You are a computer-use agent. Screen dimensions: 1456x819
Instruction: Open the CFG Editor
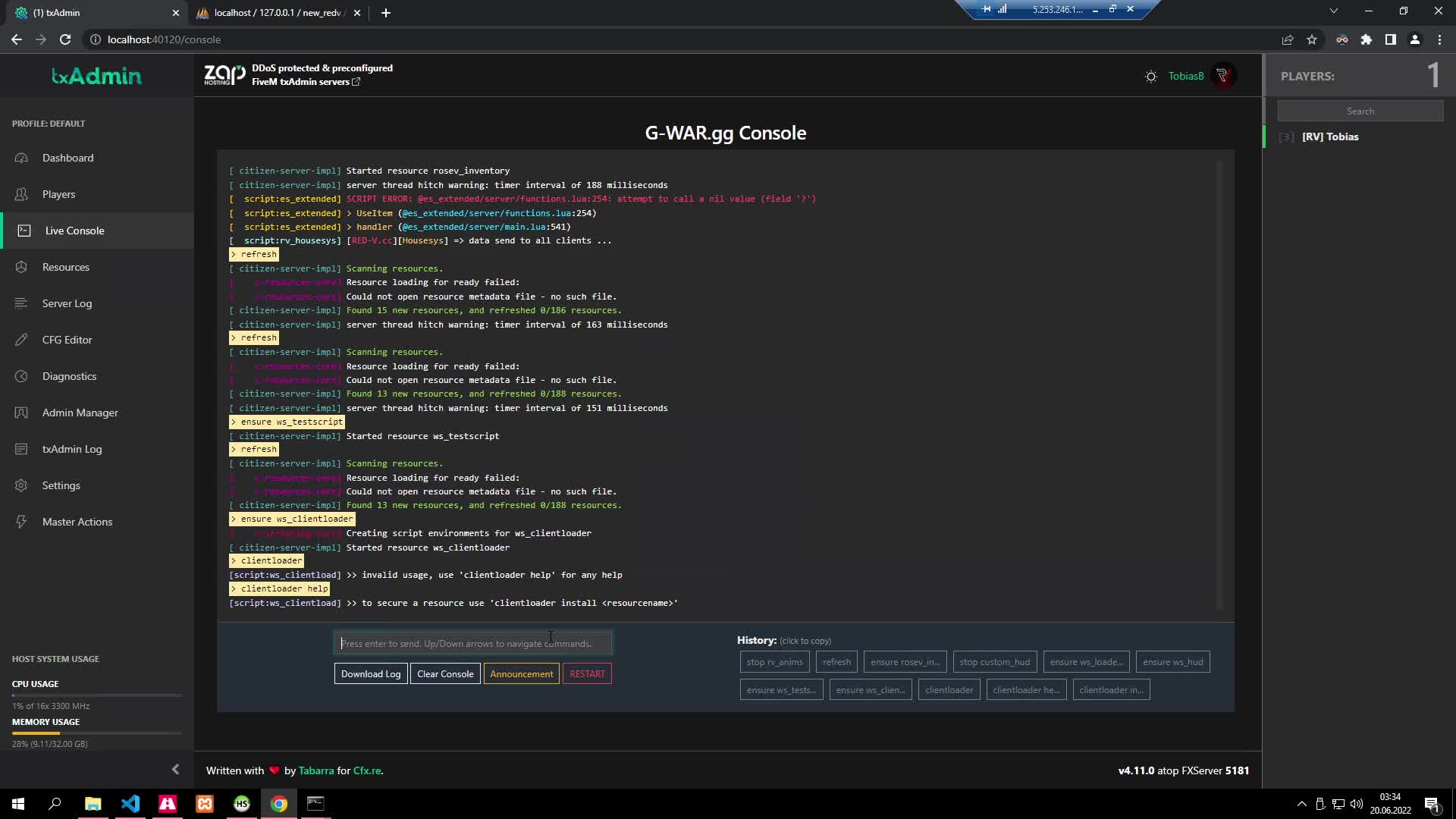(x=67, y=340)
